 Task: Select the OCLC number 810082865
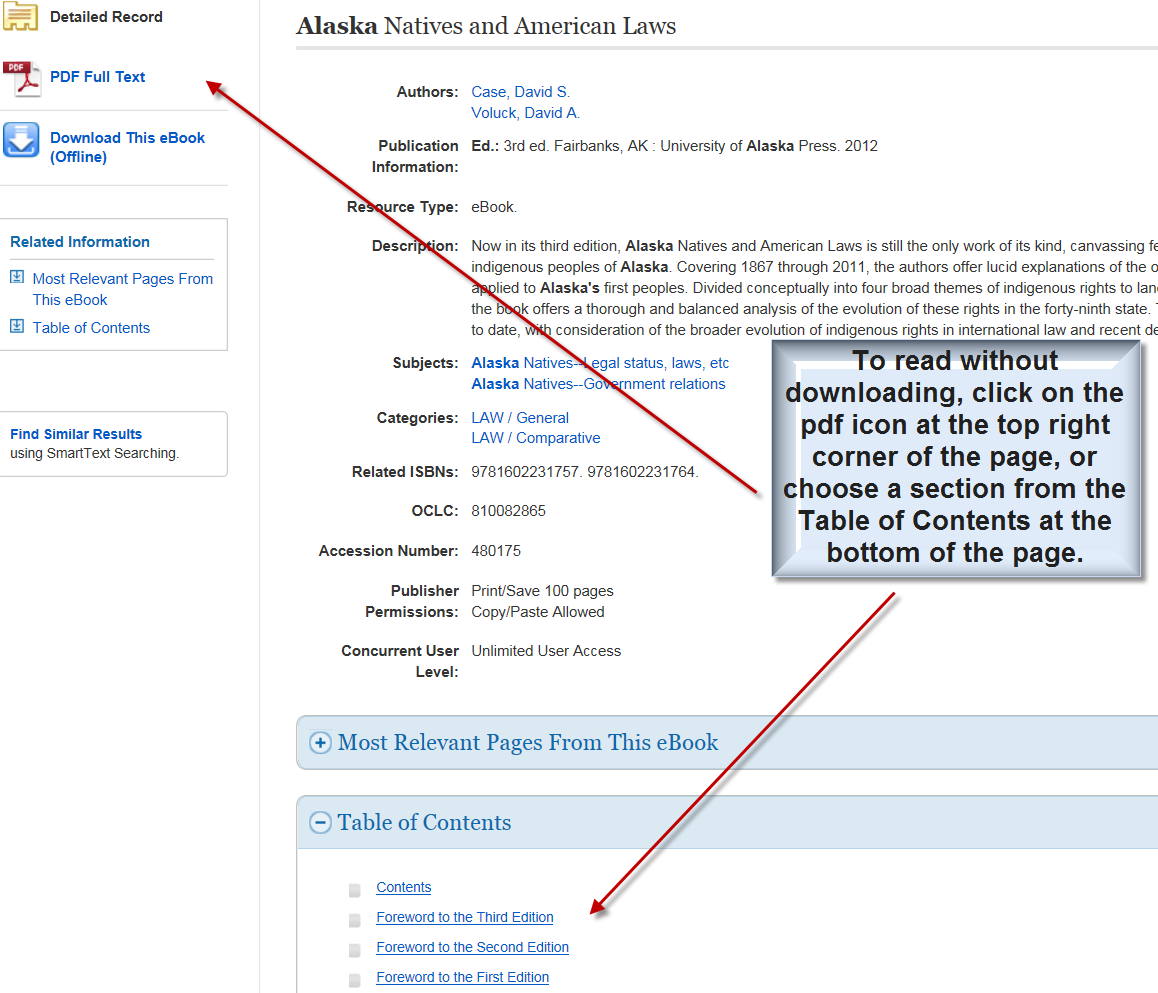pyautogui.click(x=508, y=511)
